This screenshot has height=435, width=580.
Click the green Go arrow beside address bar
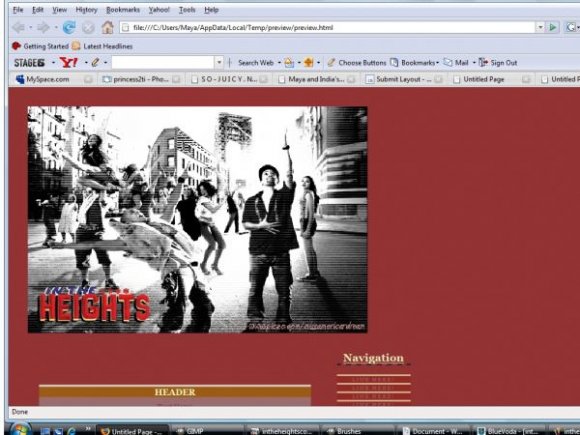coord(553,27)
